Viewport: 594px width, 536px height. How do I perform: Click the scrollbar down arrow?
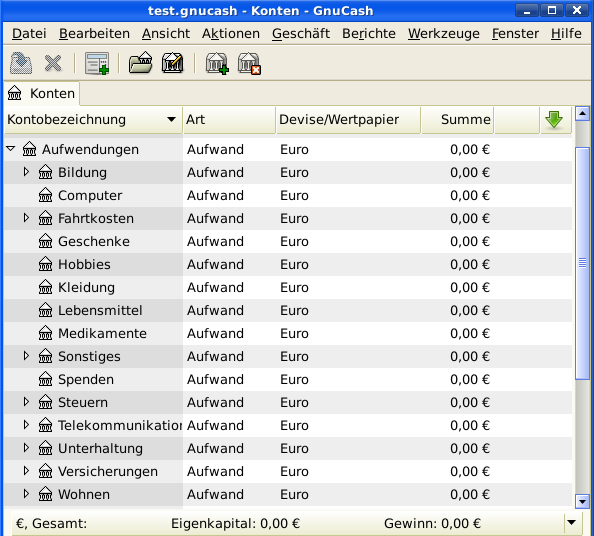click(x=583, y=502)
